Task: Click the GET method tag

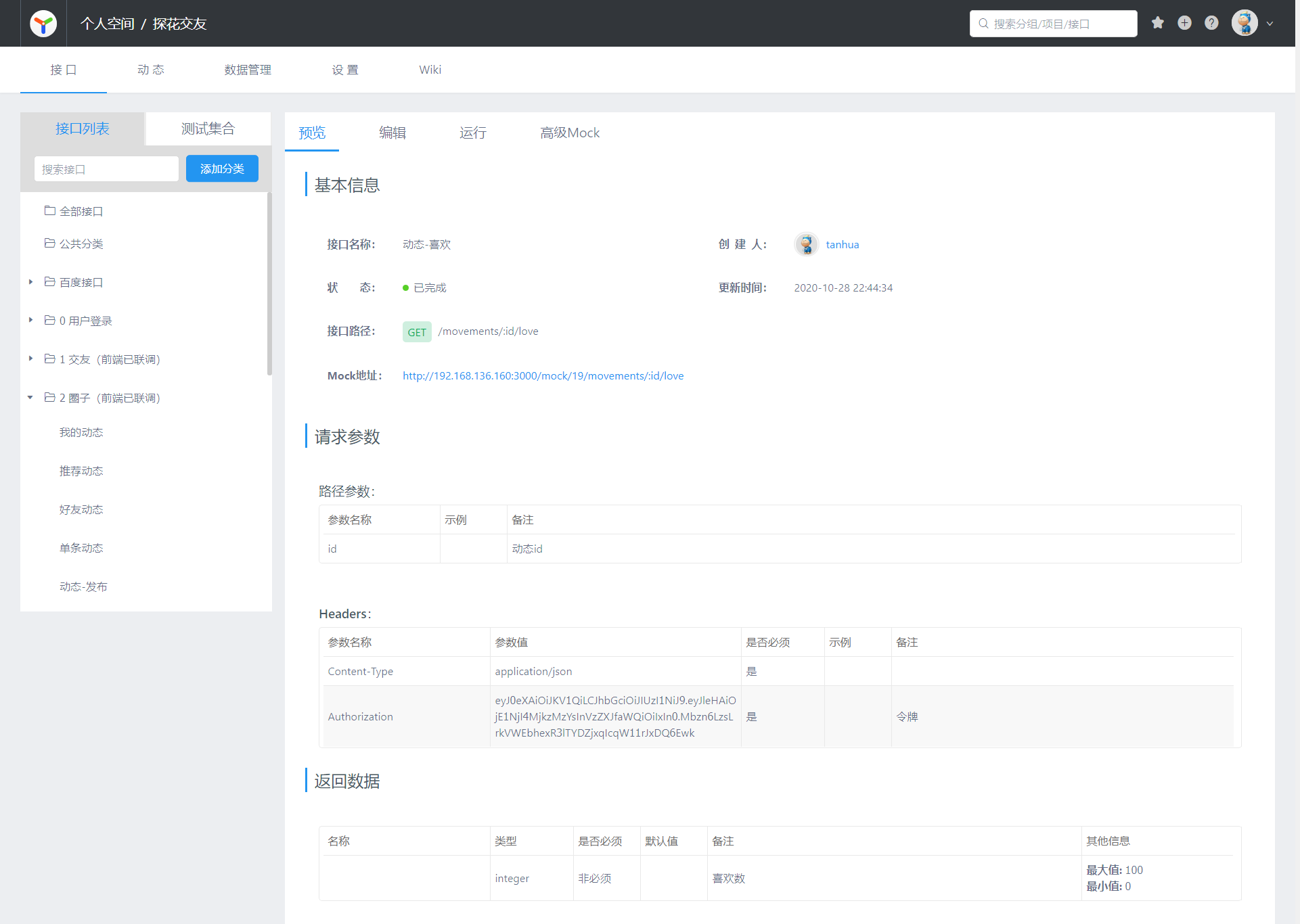Action: 417,332
